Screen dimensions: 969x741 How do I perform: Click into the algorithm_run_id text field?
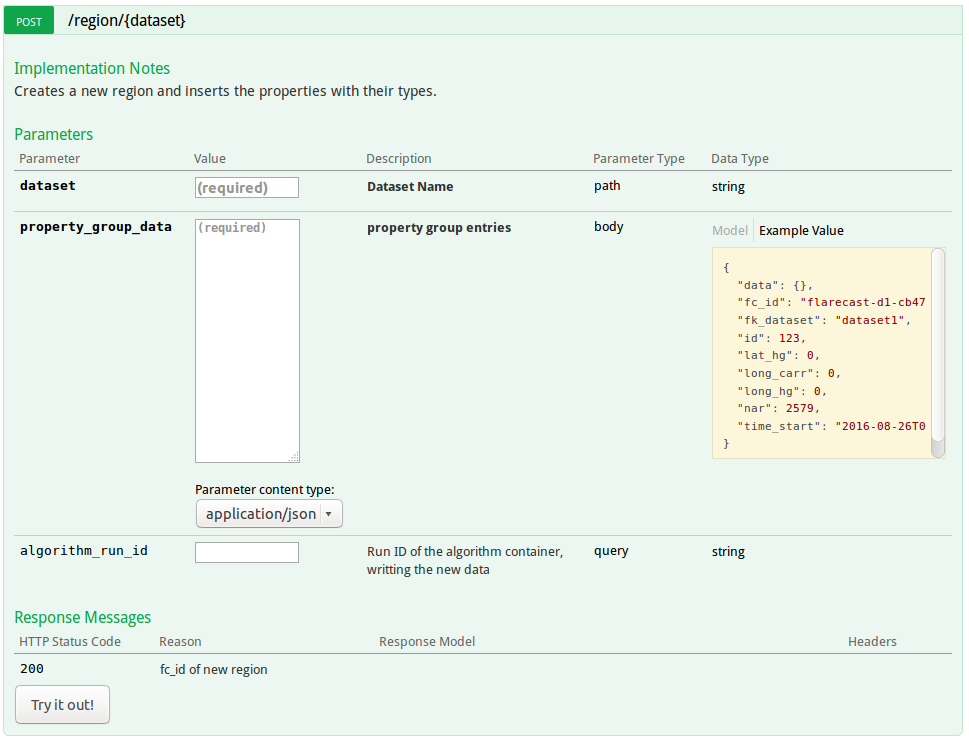[x=247, y=552]
